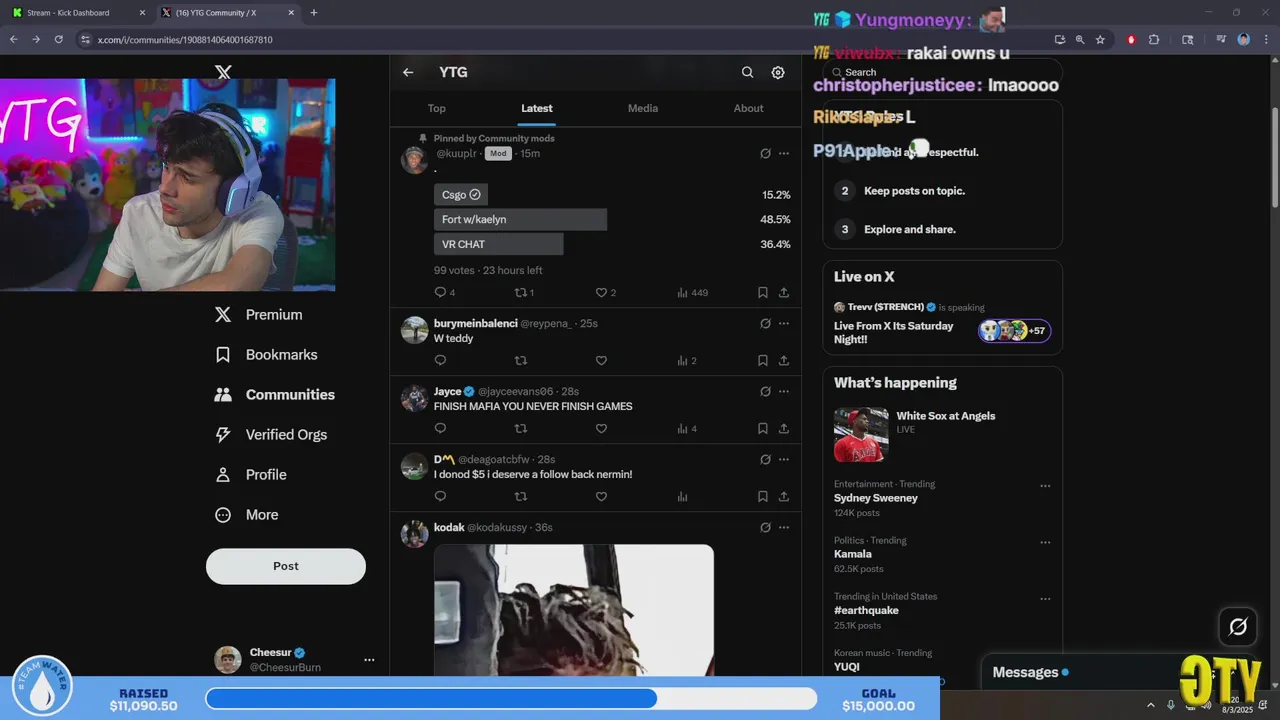Select Csgo poll option
Viewport: 1280px width, 720px height.
click(461, 194)
